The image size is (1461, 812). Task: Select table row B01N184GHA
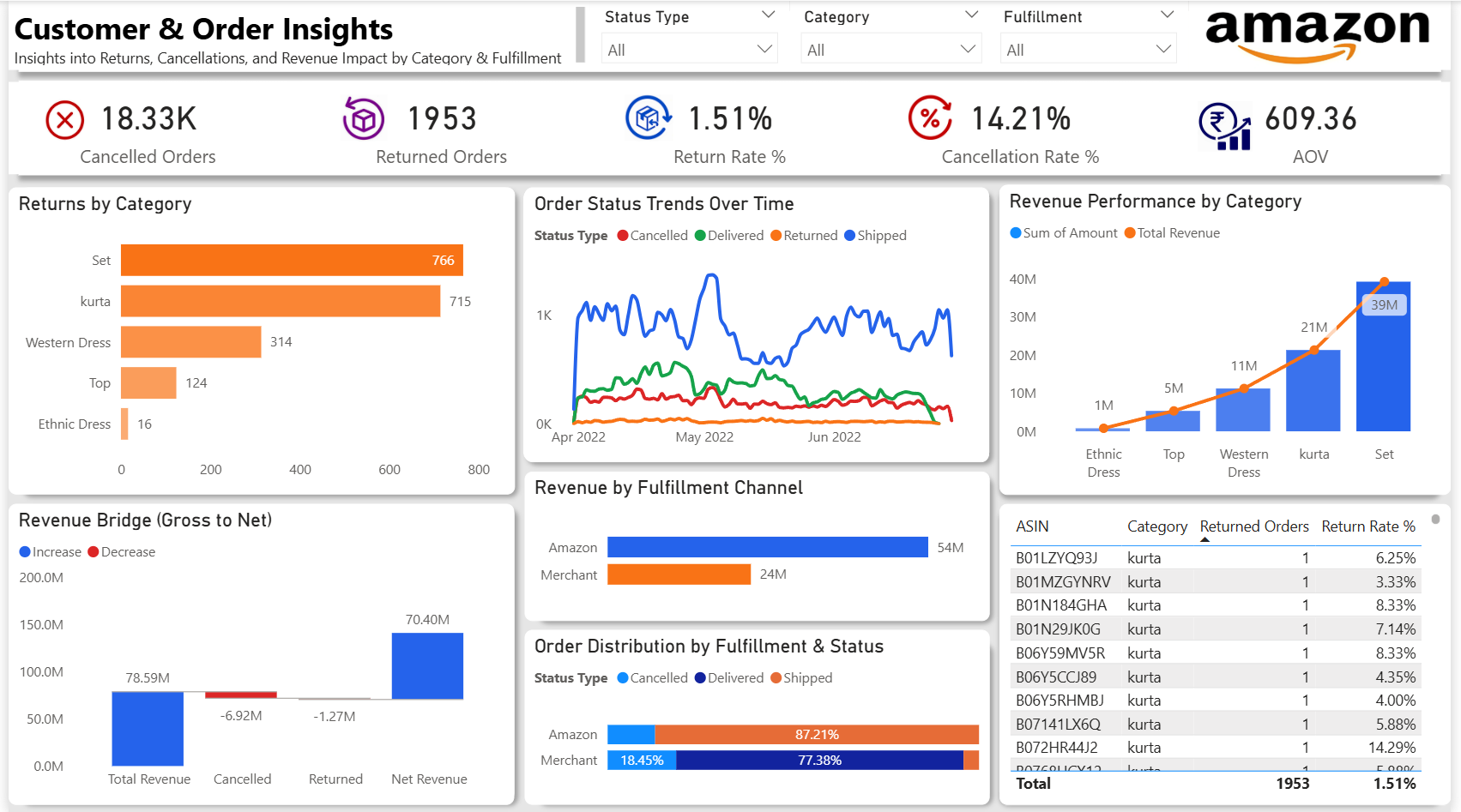pos(1216,605)
